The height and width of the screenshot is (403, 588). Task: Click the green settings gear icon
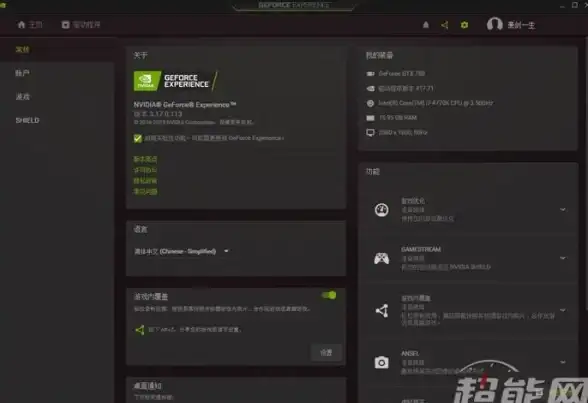[x=464, y=25]
